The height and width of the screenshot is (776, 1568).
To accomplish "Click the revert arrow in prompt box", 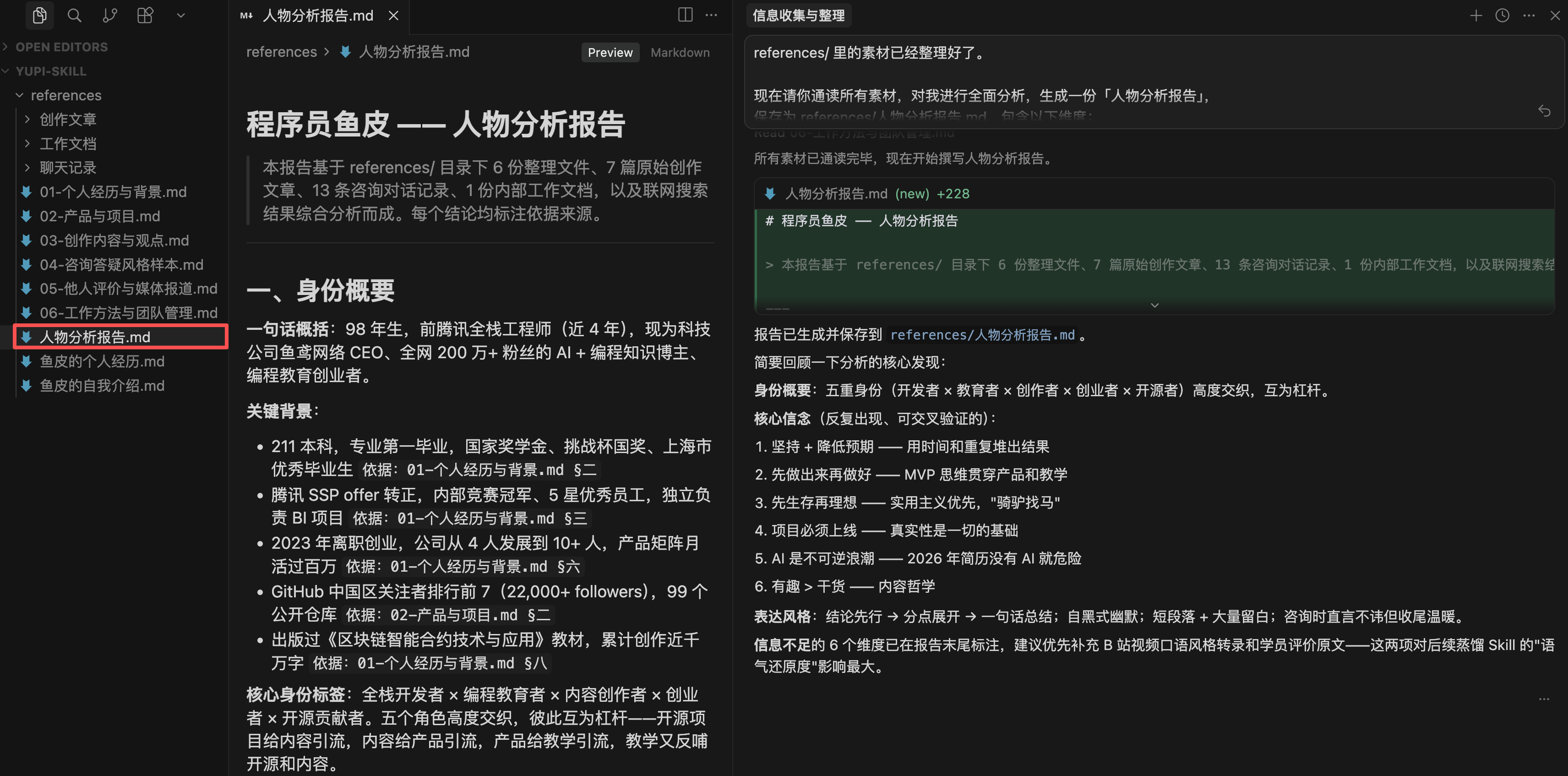I will coord(1544,111).
